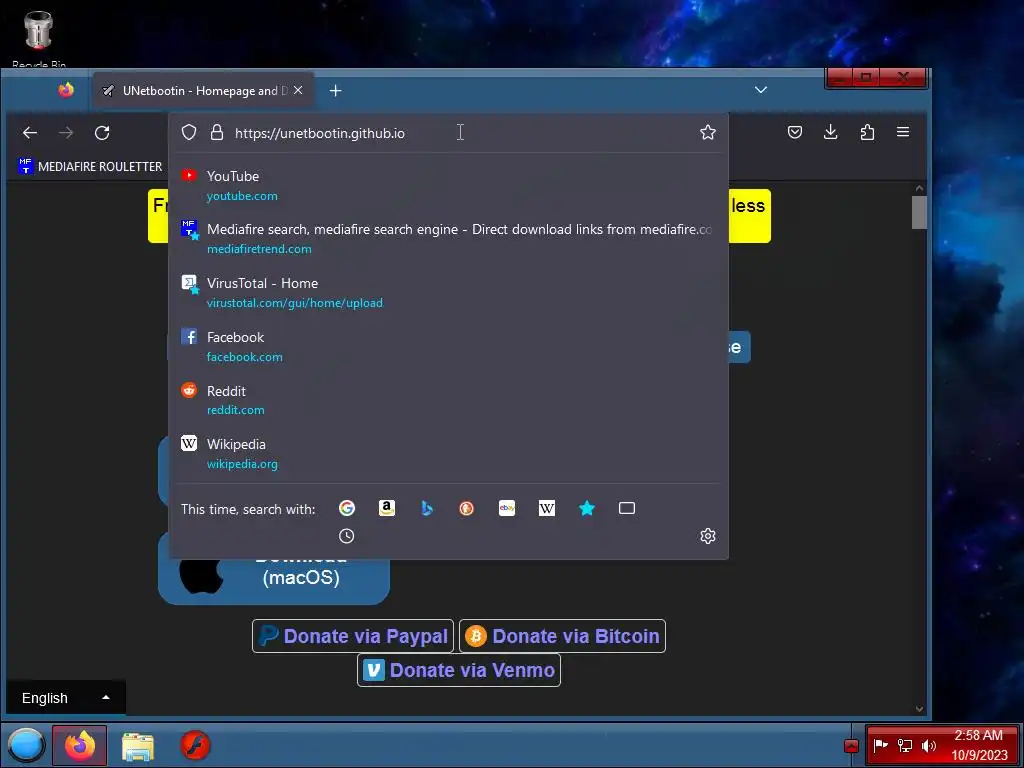
Task: Close the UNetbootin tab
Action: pyautogui.click(x=298, y=90)
